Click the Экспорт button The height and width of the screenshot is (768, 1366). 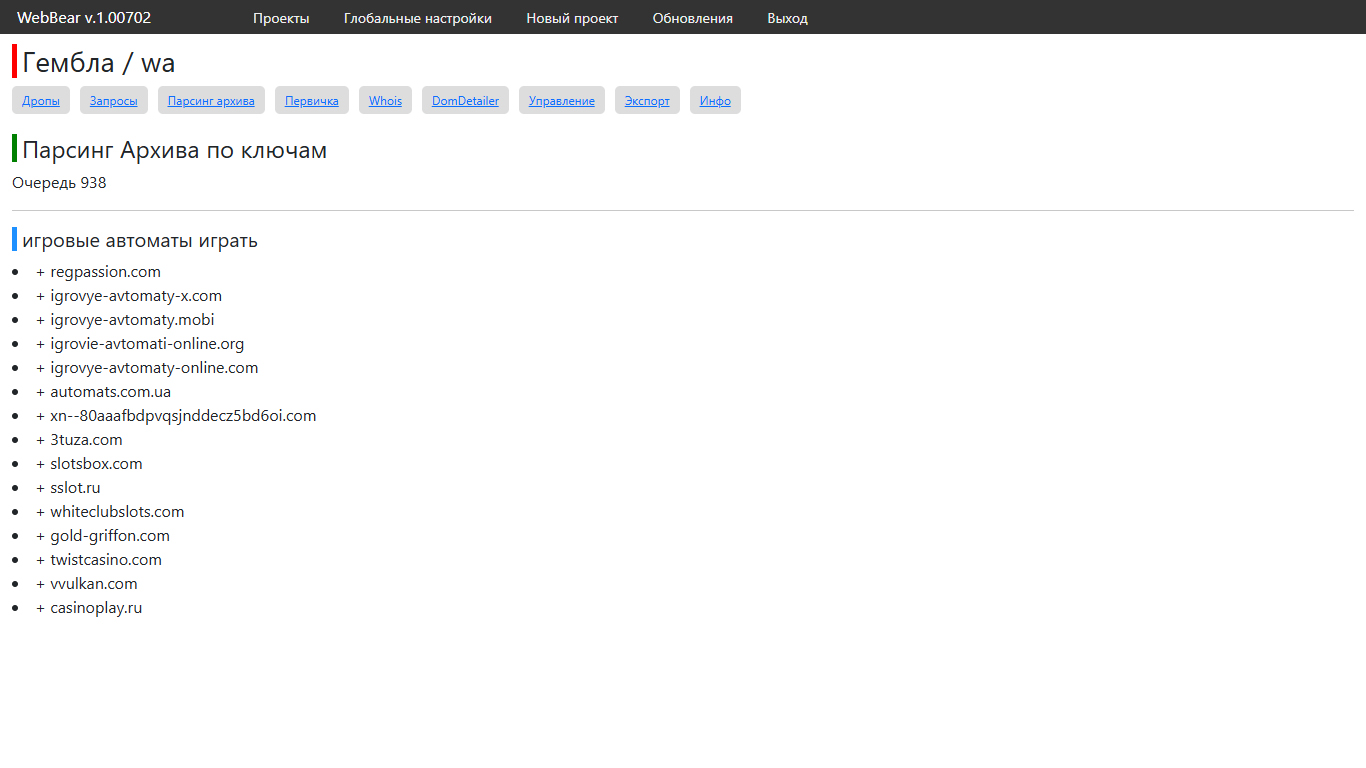point(647,101)
